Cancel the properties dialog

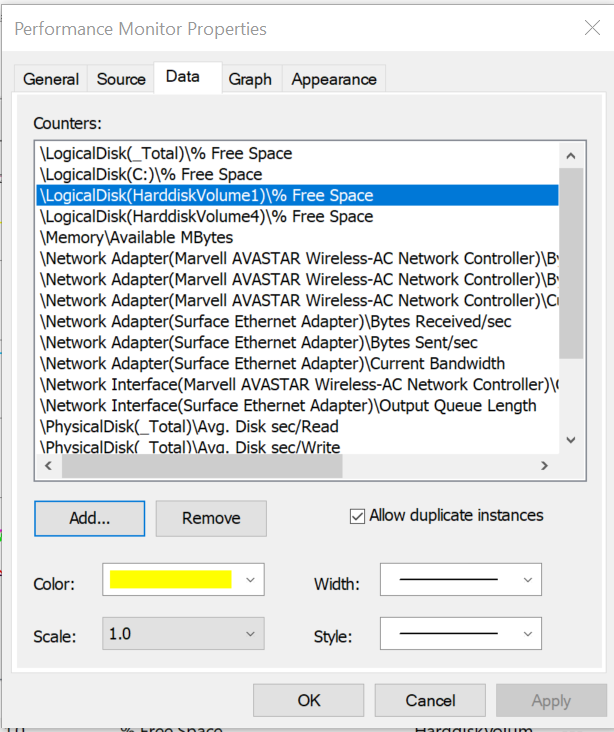(430, 701)
